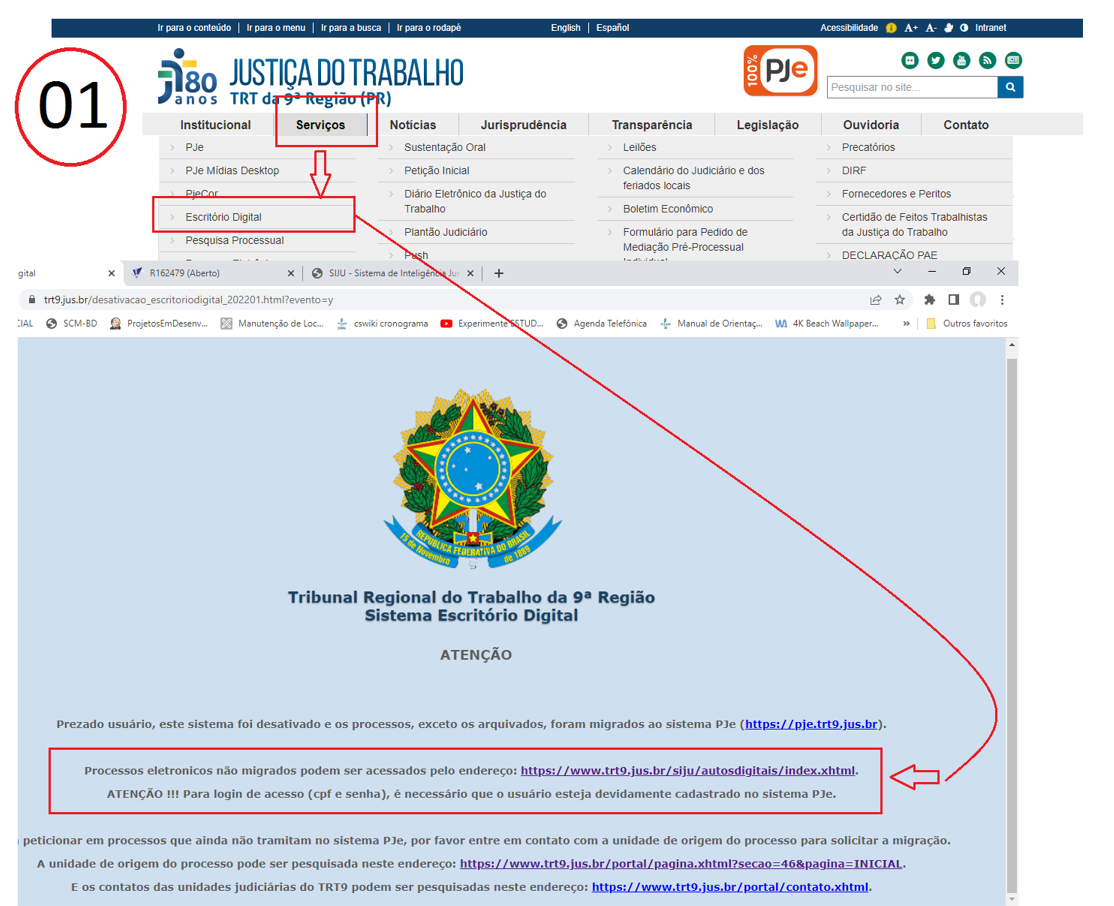Open the Intranet link

[990, 28]
